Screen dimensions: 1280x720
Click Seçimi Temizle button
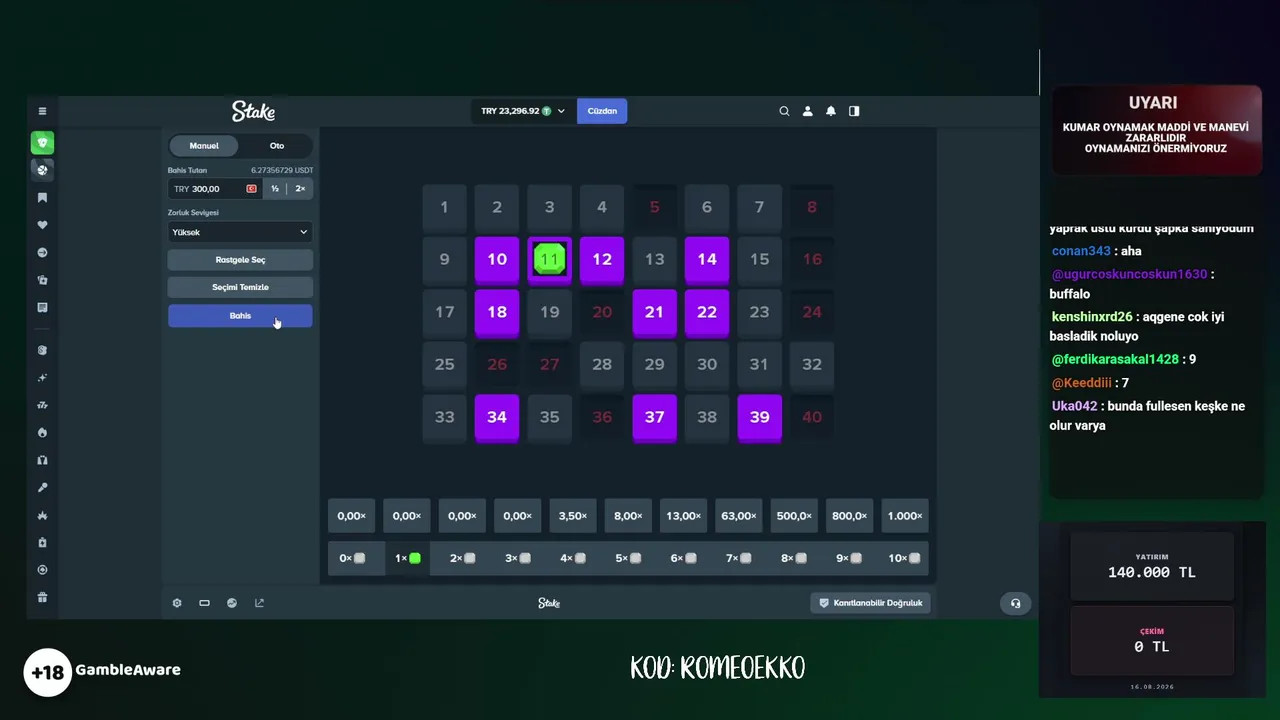[x=240, y=287]
